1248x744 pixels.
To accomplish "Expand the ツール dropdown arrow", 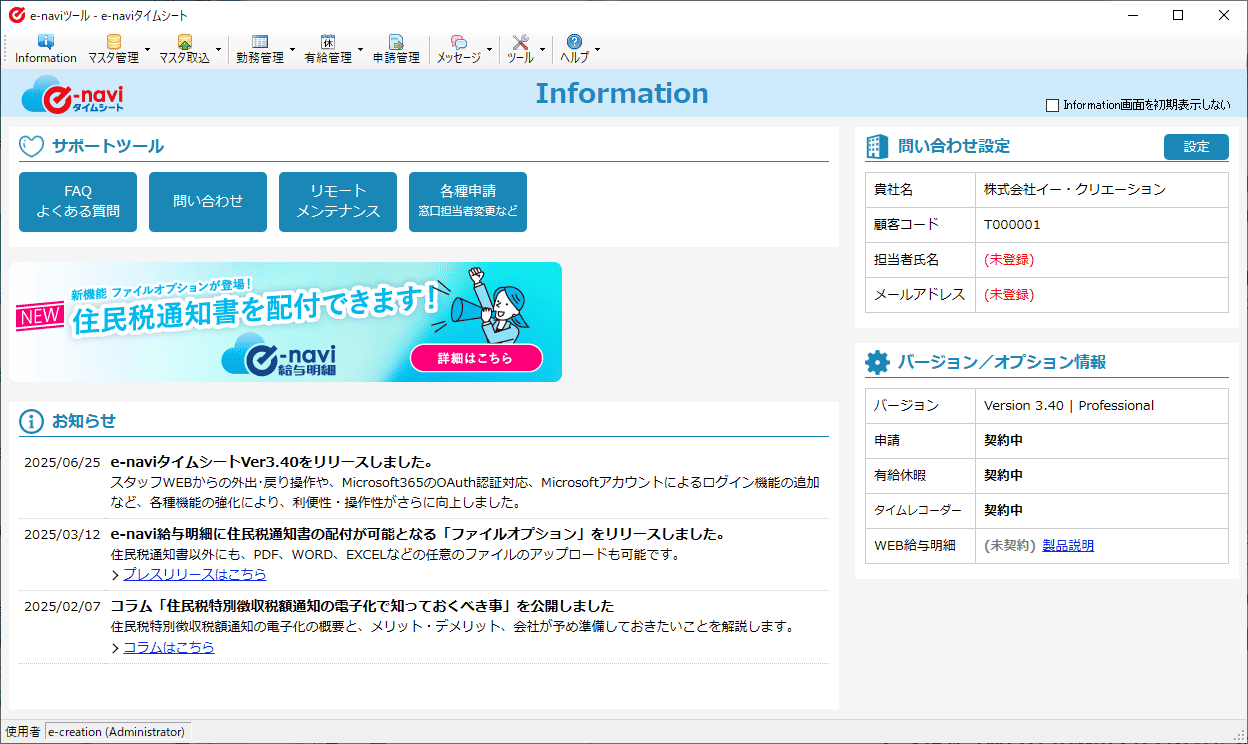I will click(x=542, y=48).
